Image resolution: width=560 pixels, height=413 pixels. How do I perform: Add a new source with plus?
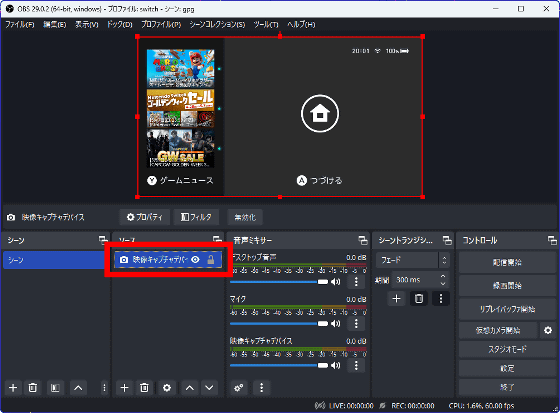[124, 388]
